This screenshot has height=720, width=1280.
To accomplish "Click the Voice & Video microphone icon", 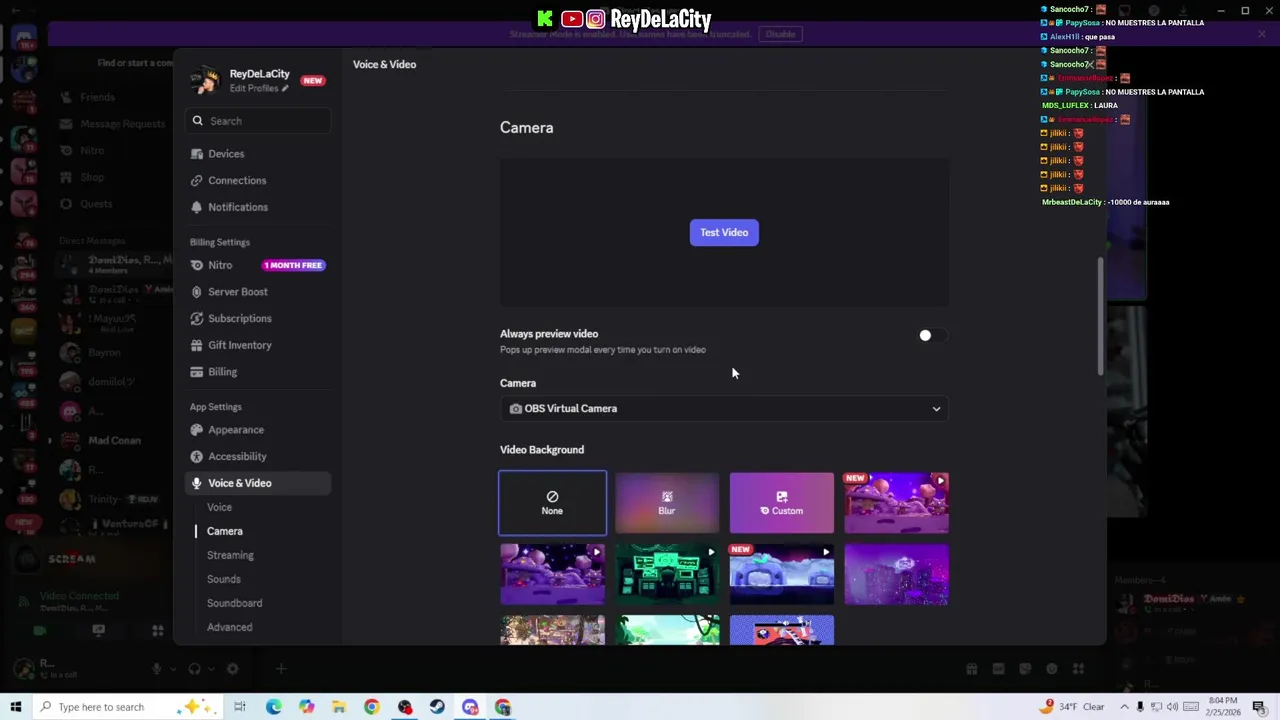I will (x=197, y=483).
